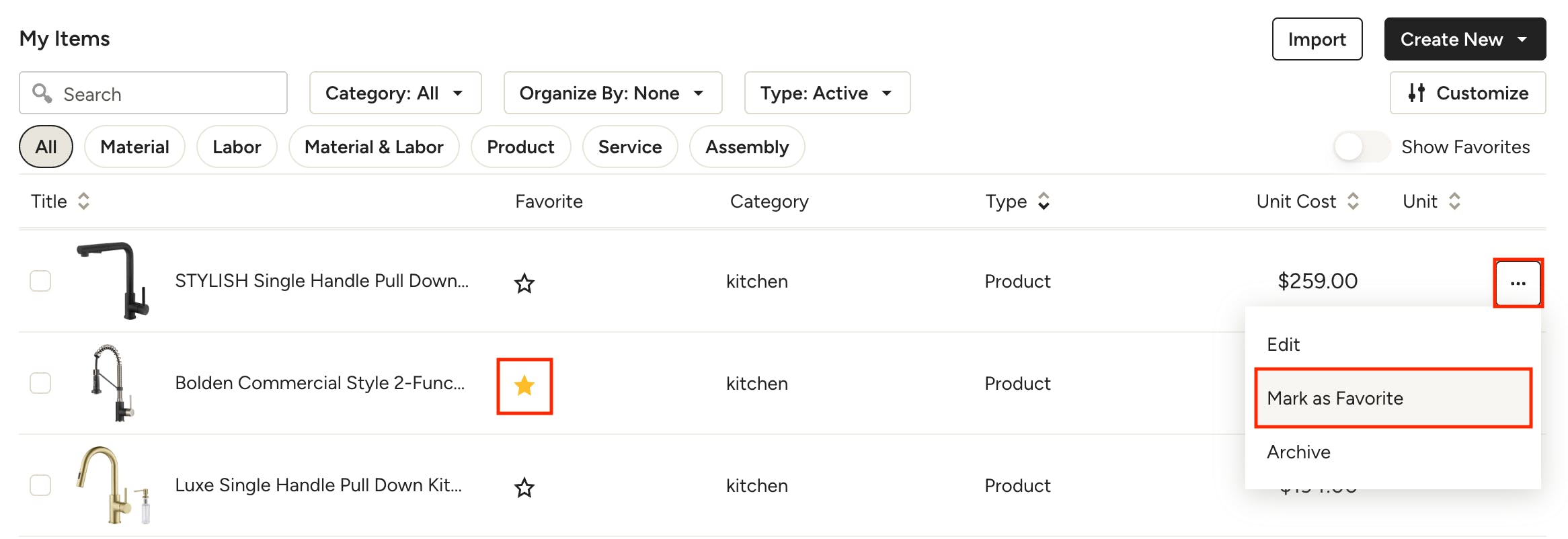The width and height of the screenshot is (1568, 539).
Task: Select the Bolden Commercial Style row checkbox
Action: [40, 383]
